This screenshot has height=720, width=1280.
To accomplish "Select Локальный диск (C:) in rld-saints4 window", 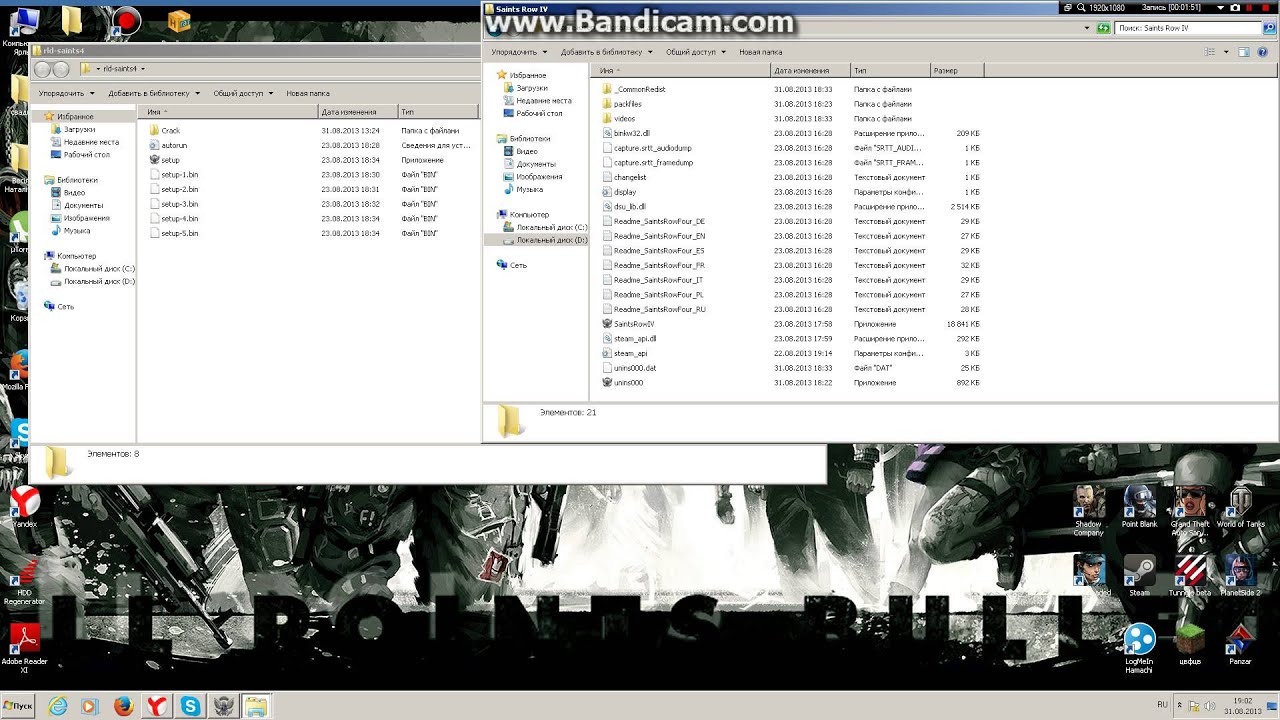I will 92,269.
